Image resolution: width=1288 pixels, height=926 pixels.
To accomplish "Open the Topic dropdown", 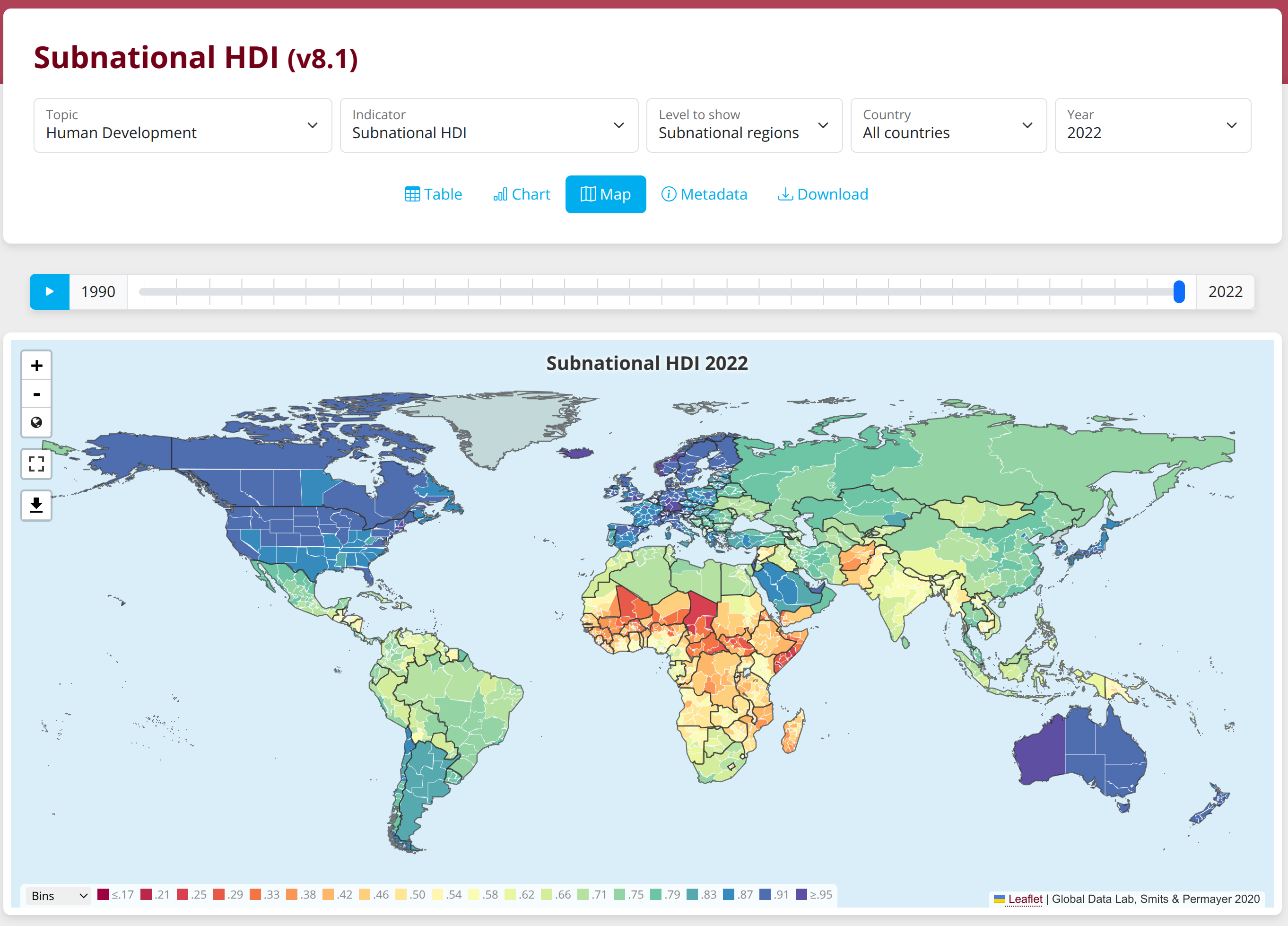I will pos(183,125).
